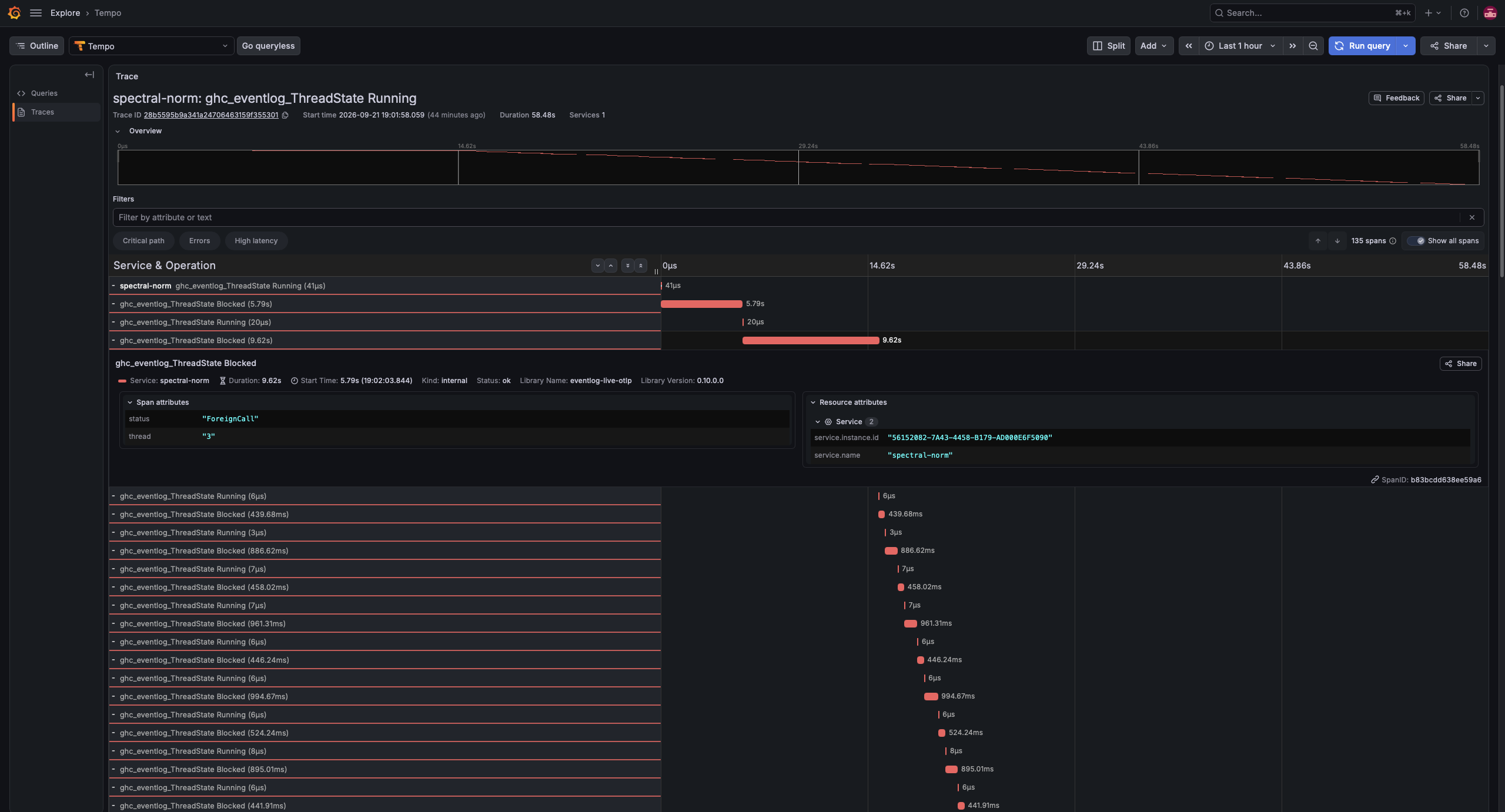Open the Last 1 hour time picker

click(x=1240, y=46)
